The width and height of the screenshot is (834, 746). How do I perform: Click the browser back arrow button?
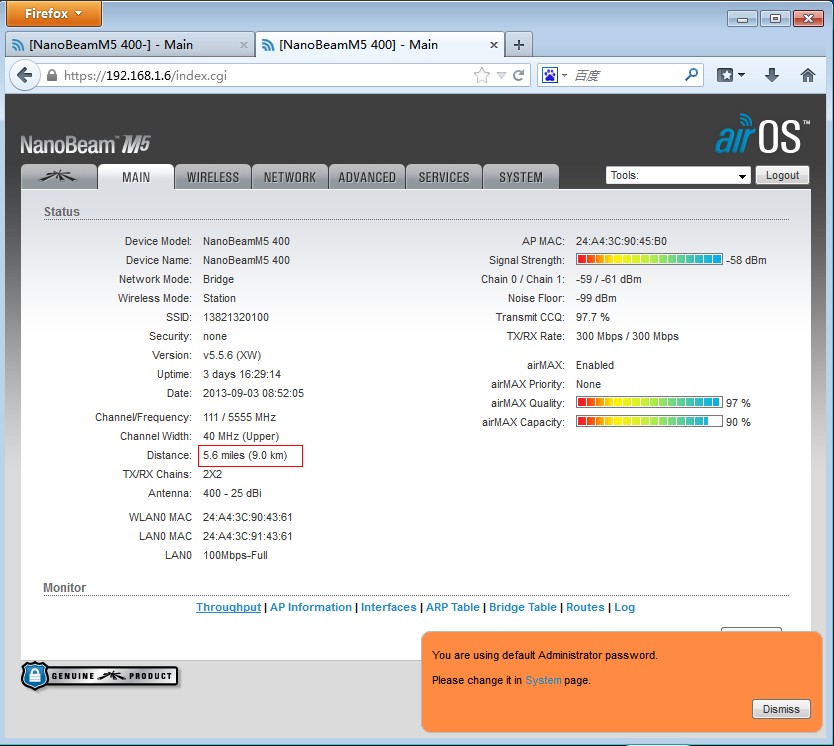pyautogui.click(x=24, y=76)
